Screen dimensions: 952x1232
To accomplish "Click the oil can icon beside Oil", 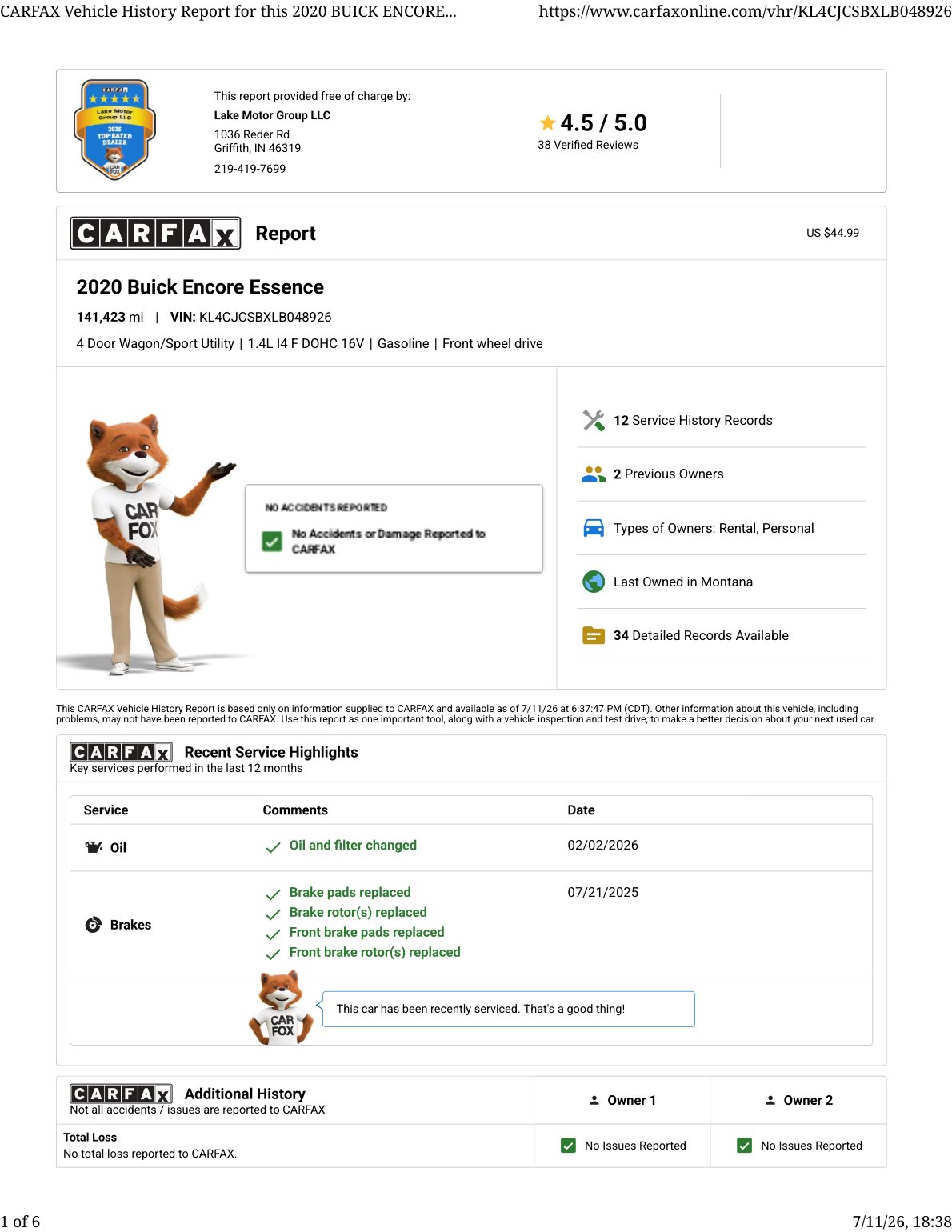I will (x=94, y=847).
